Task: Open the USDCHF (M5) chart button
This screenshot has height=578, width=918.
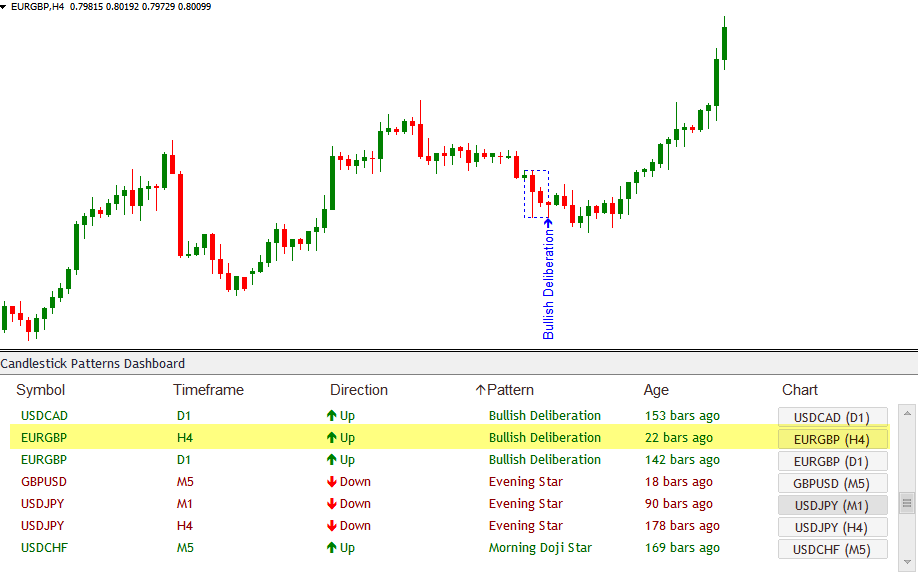Action: click(832, 548)
